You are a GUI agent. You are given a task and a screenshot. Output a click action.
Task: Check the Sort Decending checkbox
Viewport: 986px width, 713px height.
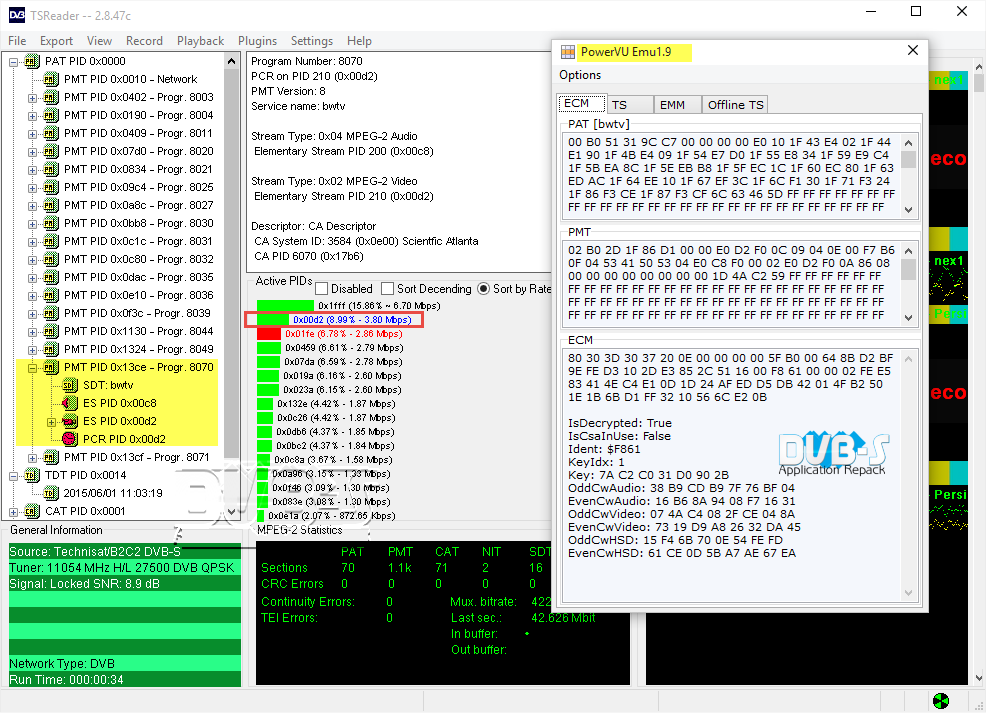[387, 289]
